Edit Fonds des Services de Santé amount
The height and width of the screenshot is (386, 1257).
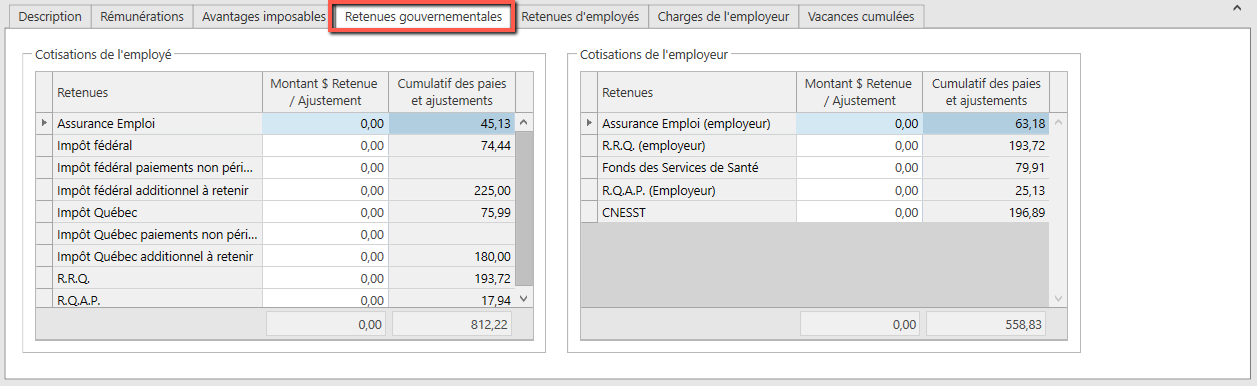click(860, 168)
